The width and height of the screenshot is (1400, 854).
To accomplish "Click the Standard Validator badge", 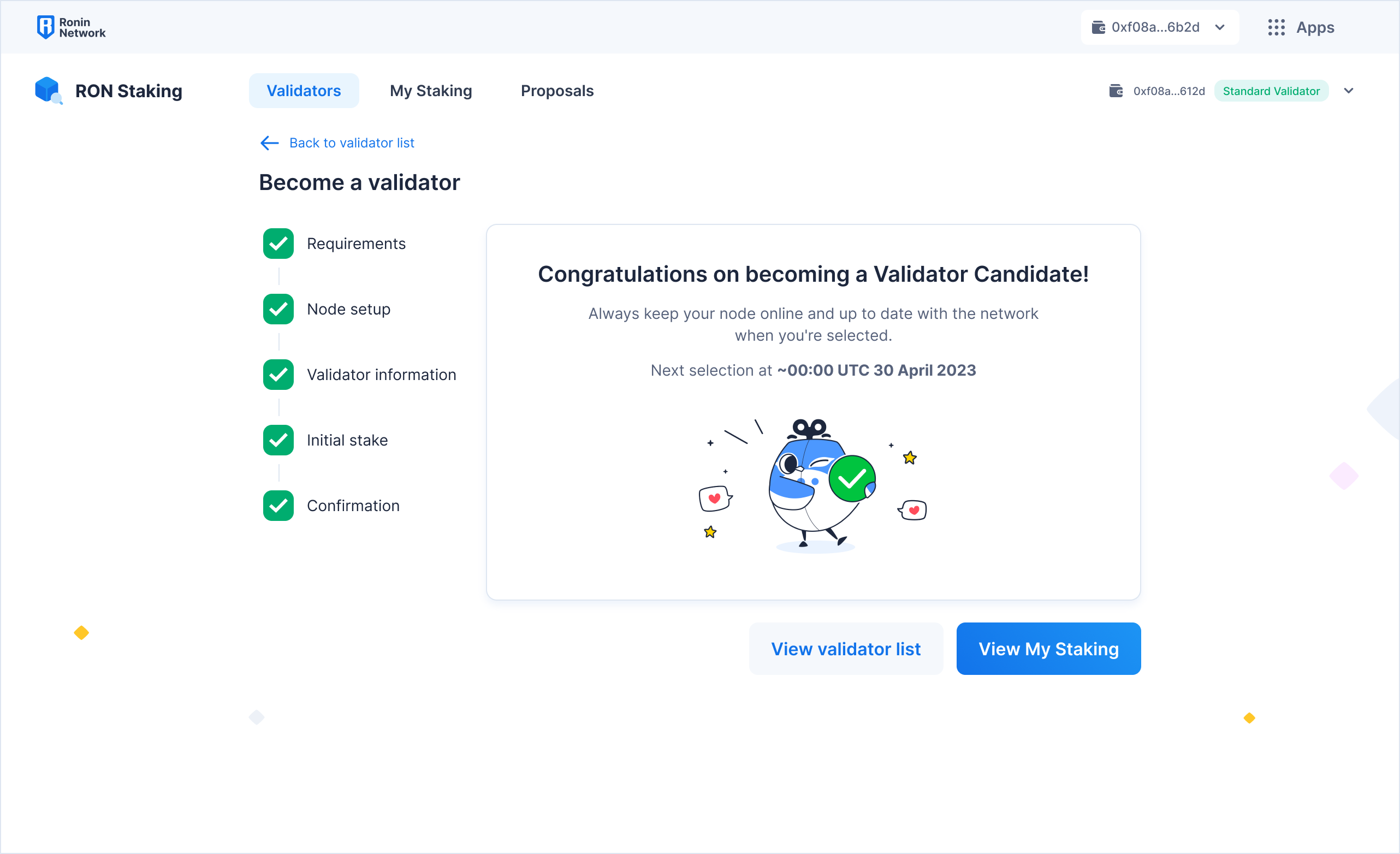I will (1271, 91).
